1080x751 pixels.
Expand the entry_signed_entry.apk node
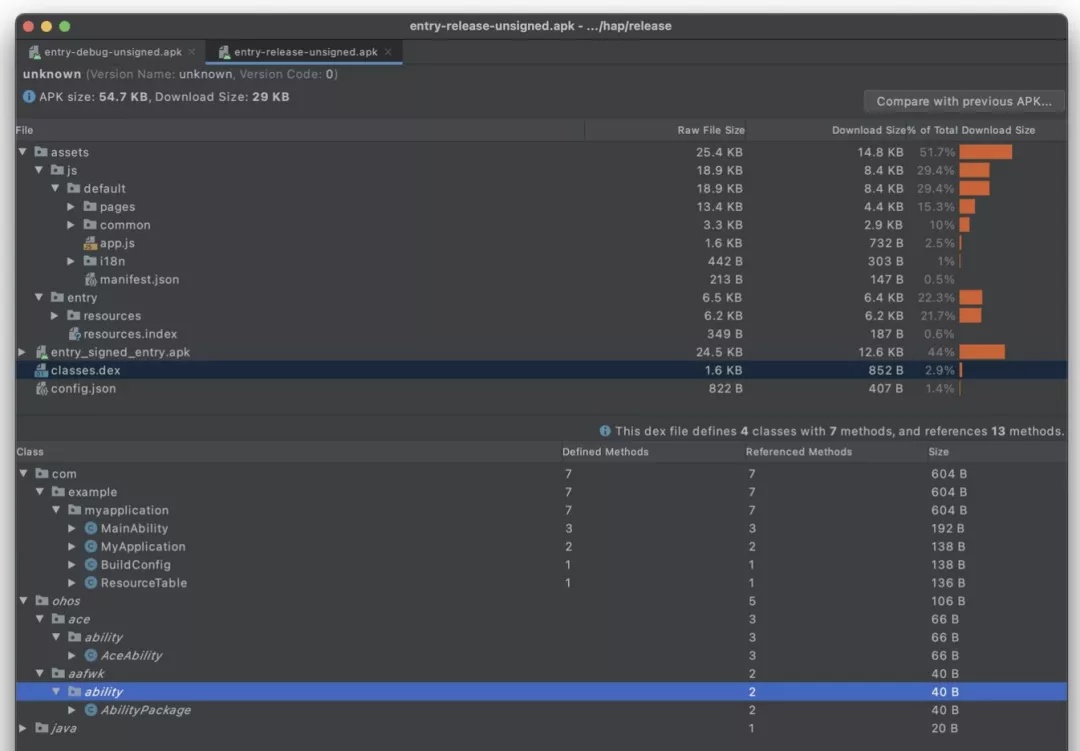(x=22, y=352)
